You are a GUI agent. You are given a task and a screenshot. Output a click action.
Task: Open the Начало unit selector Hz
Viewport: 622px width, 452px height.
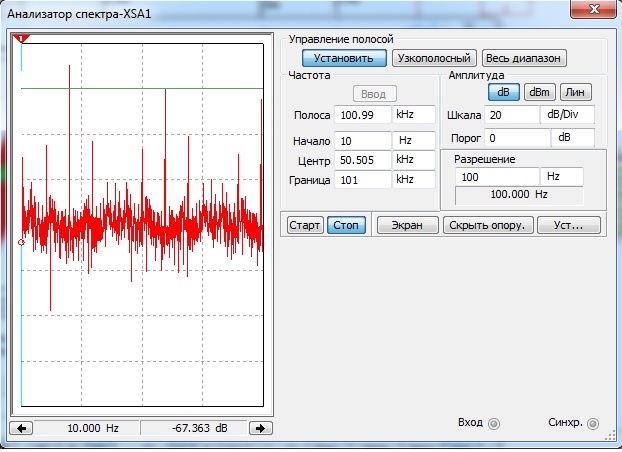tap(414, 141)
